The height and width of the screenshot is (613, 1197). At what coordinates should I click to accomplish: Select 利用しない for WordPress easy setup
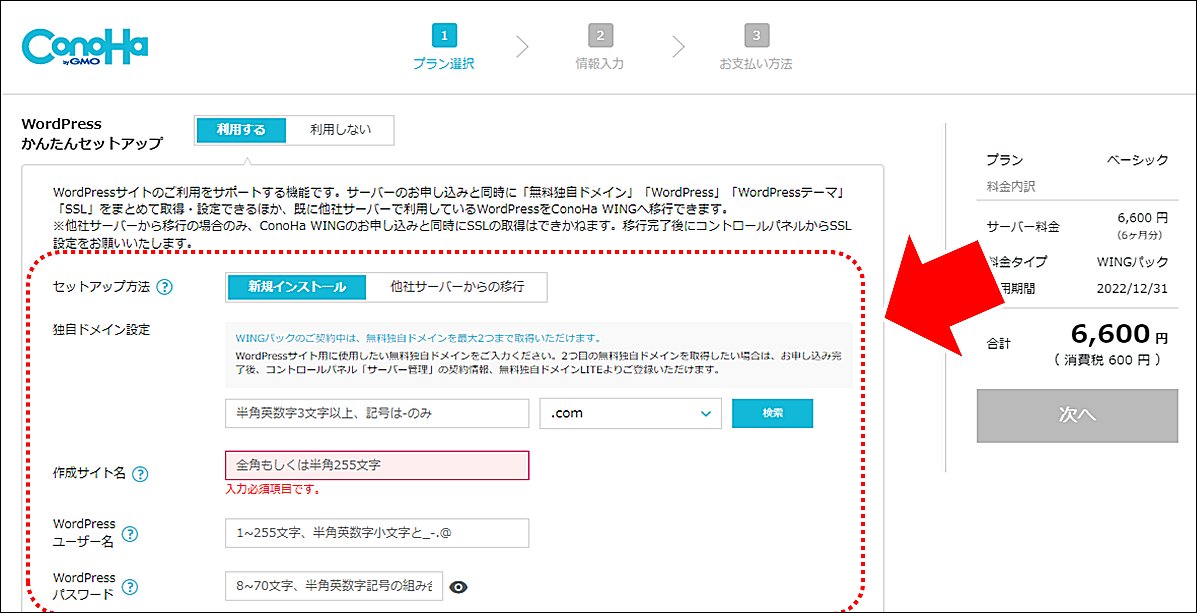(340, 130)
